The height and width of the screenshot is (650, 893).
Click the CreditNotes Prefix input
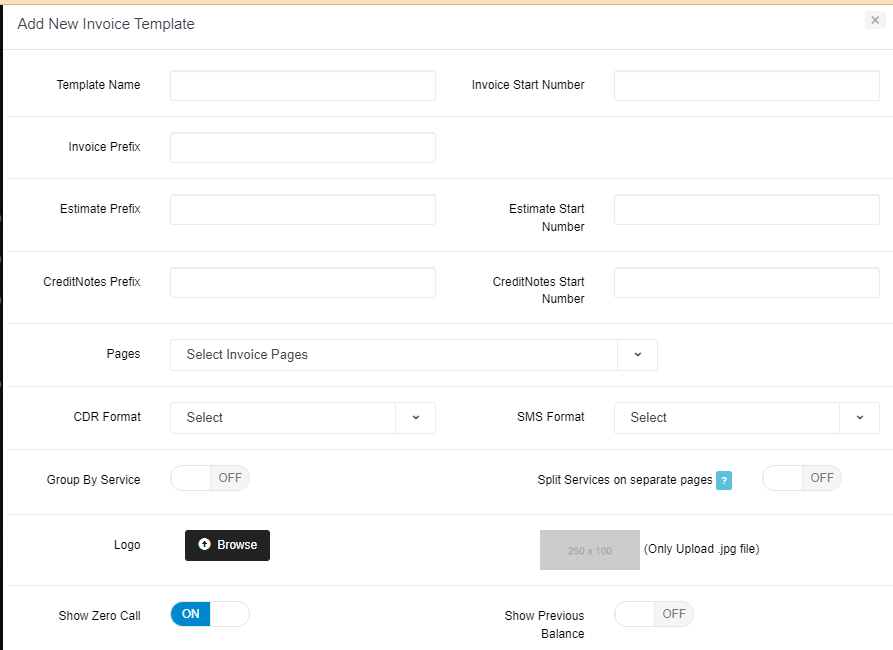302,283
